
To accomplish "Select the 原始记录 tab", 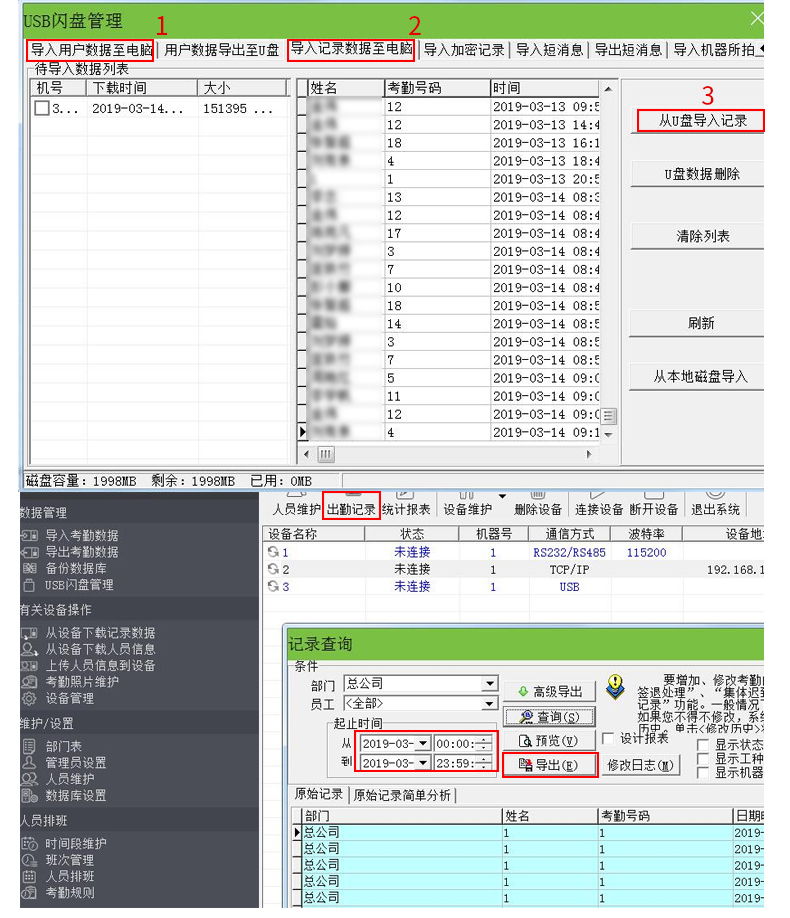I will coord(319,794).
